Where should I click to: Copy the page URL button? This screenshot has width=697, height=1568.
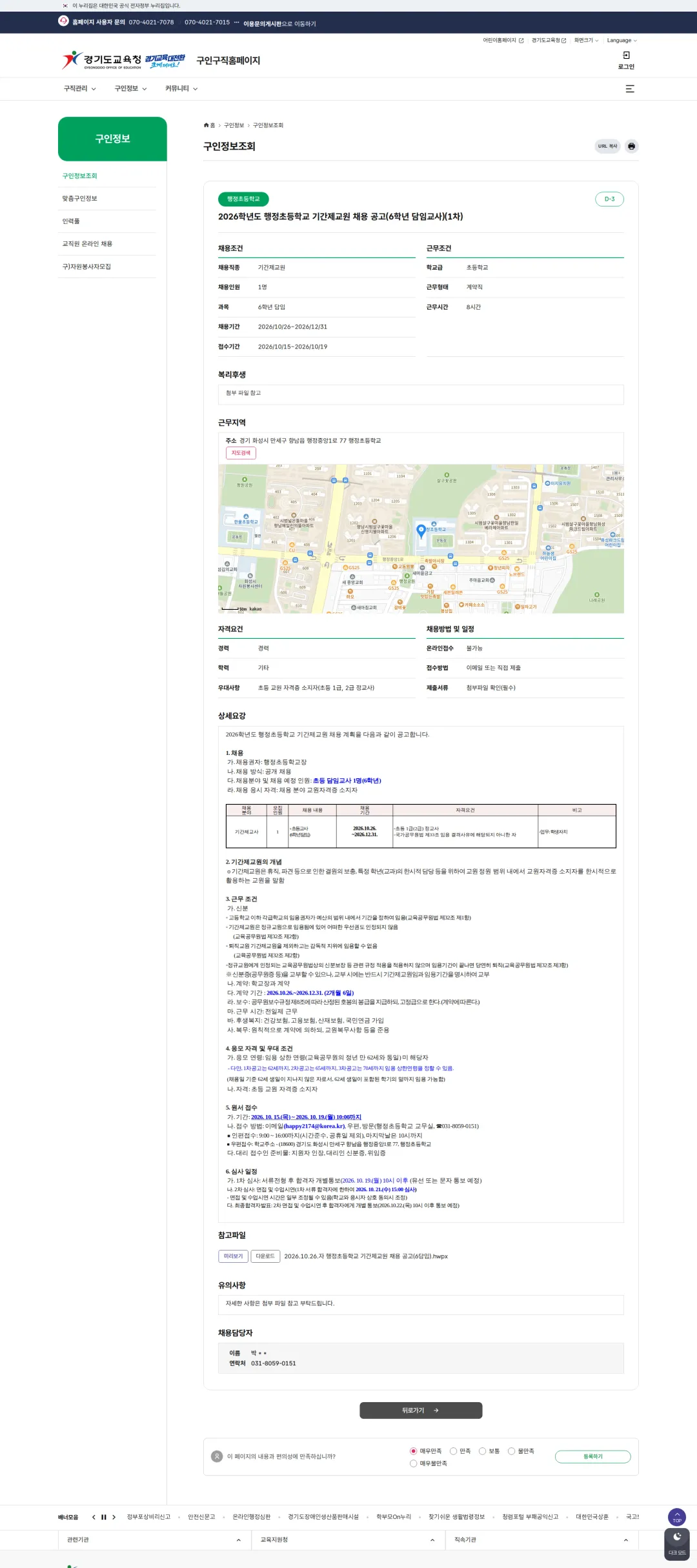[607, 146]
